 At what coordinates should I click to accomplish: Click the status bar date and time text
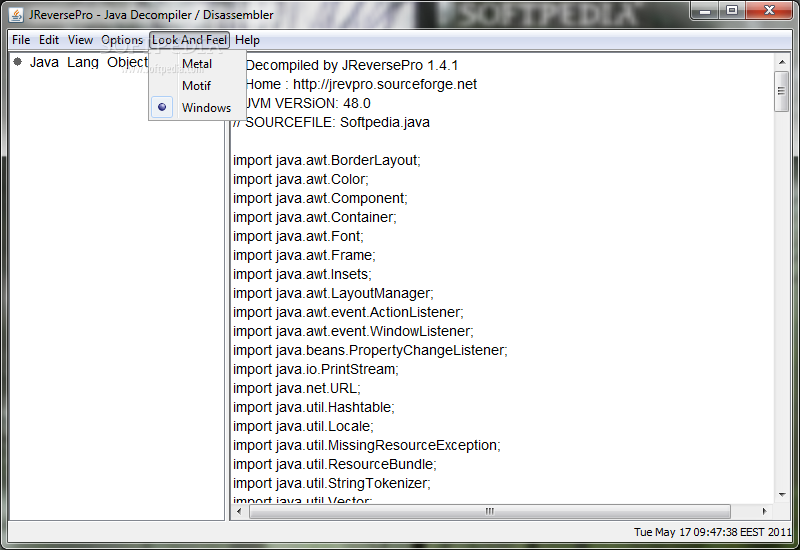[x=712, y=532]
